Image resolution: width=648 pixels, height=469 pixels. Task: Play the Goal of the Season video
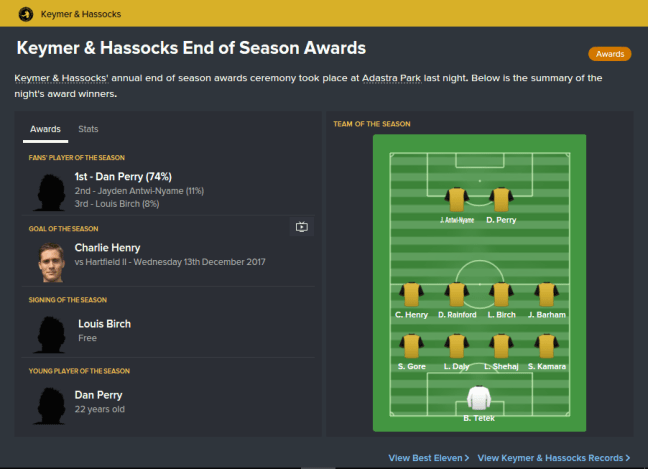(x=302, y=227)
